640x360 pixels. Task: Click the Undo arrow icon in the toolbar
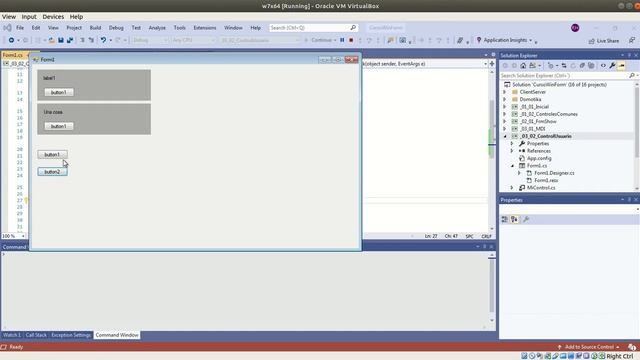pyautogui.click(x=103, y=40)
